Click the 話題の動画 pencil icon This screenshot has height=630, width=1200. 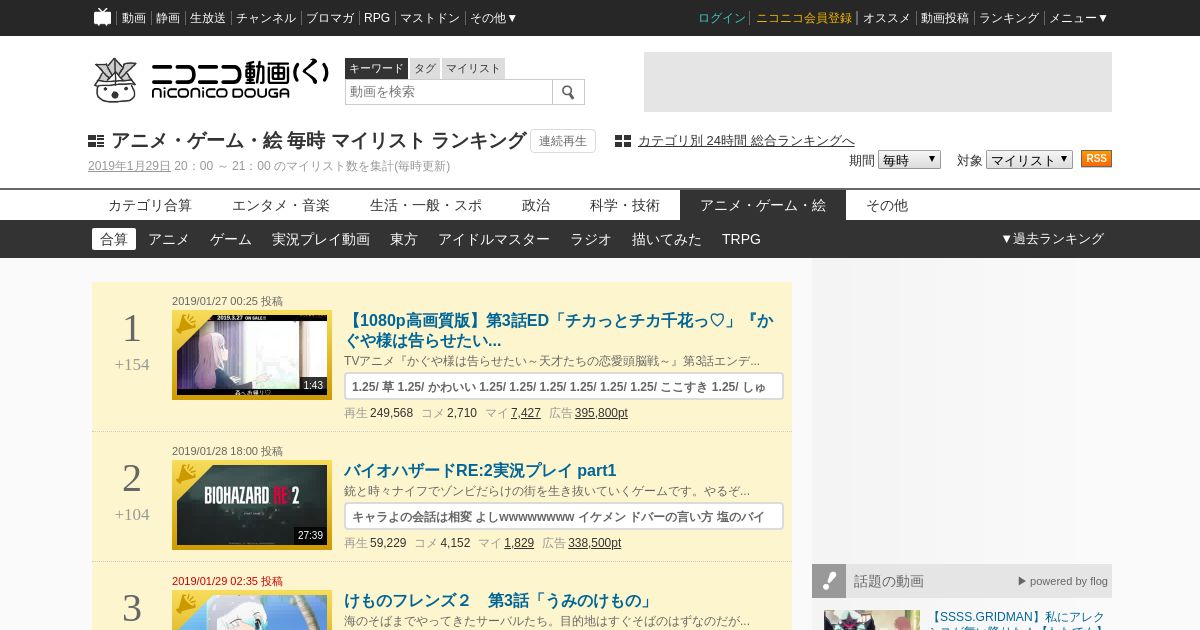[x=829, y=581]
